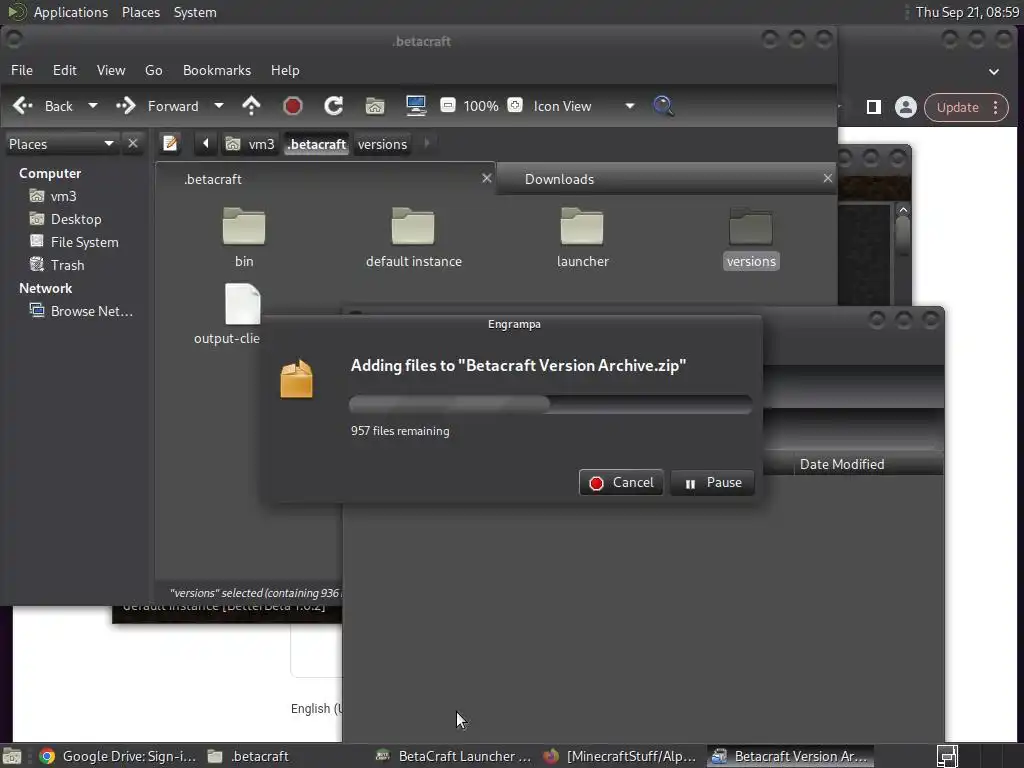Open the clock showing Thu Sep 21
The image size is (1024, 768).
click(x=967, y=12)
